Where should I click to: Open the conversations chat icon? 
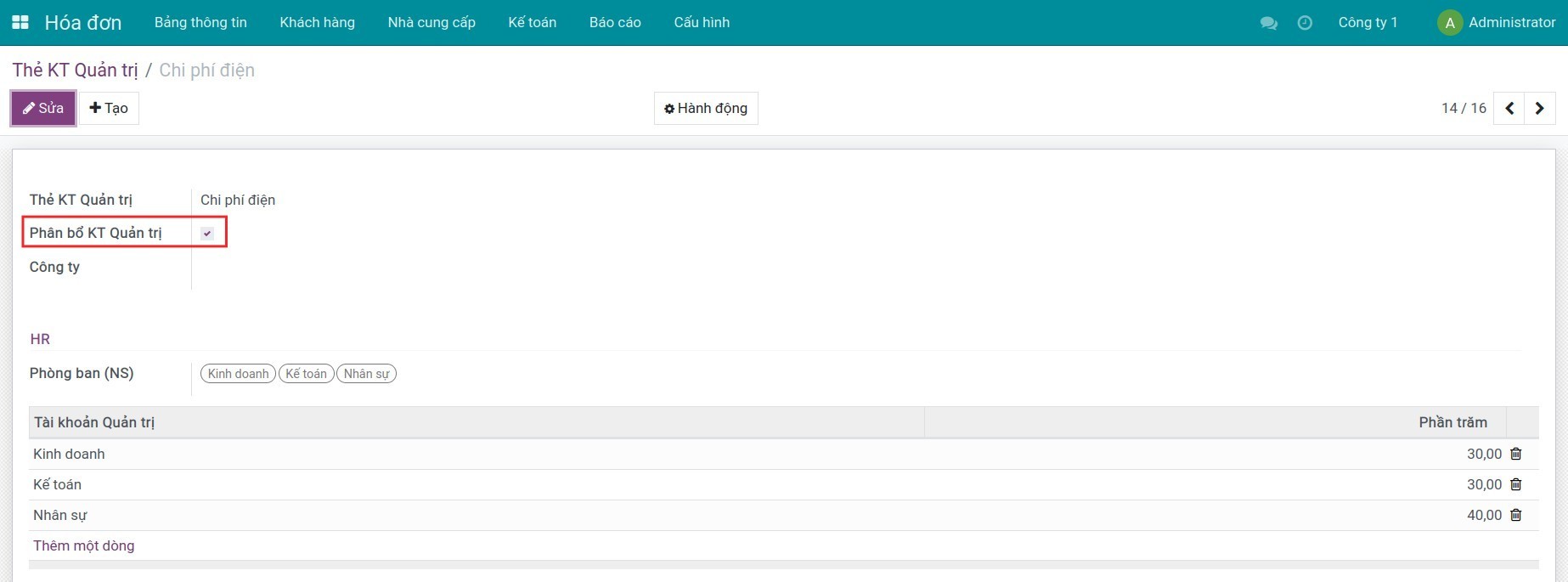coord(1268,23)
